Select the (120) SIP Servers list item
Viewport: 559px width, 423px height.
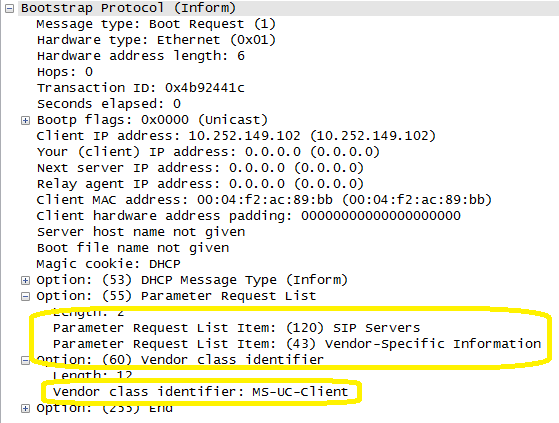[236, 328]
